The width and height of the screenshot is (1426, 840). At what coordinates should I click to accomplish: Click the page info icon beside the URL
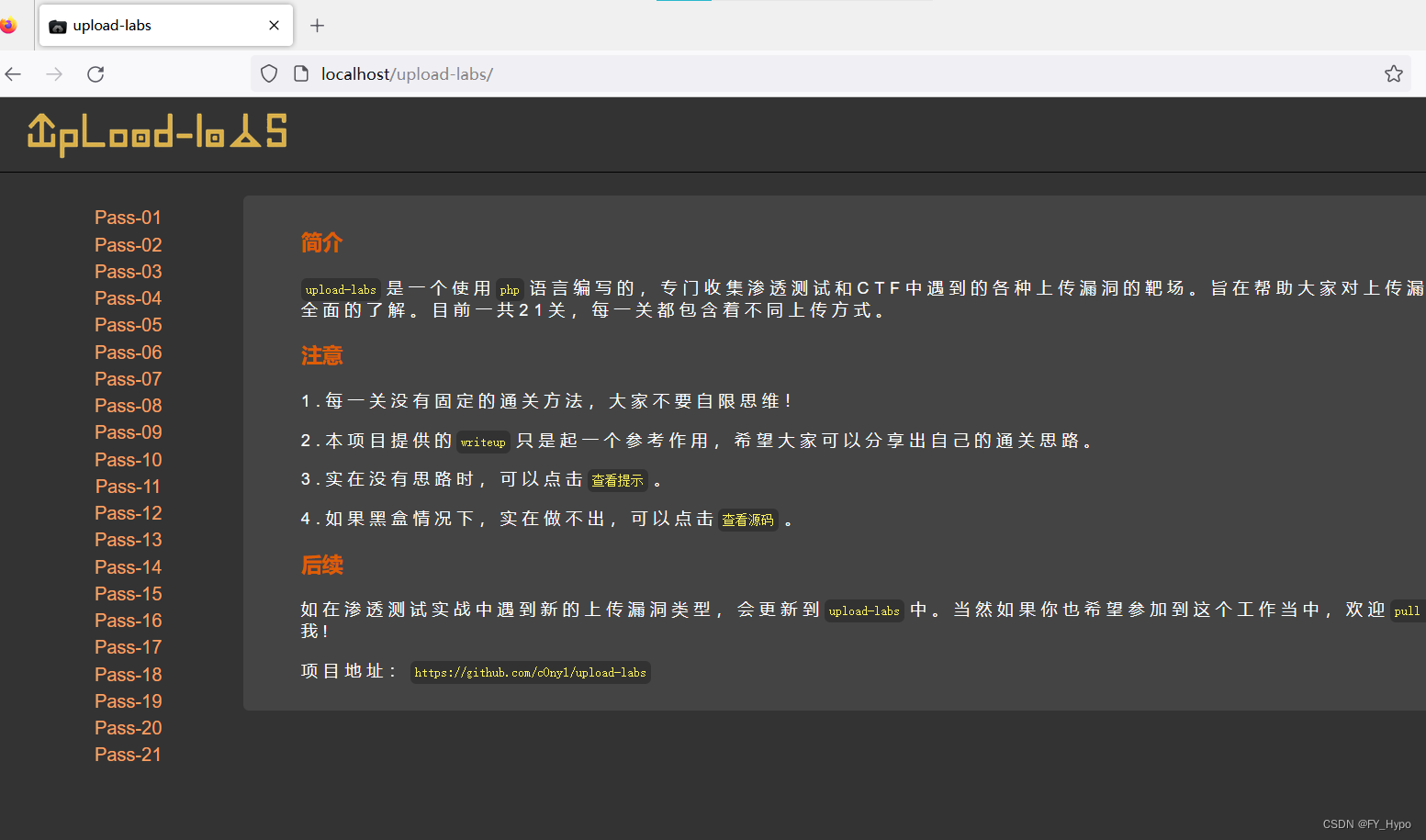[300, 74]
